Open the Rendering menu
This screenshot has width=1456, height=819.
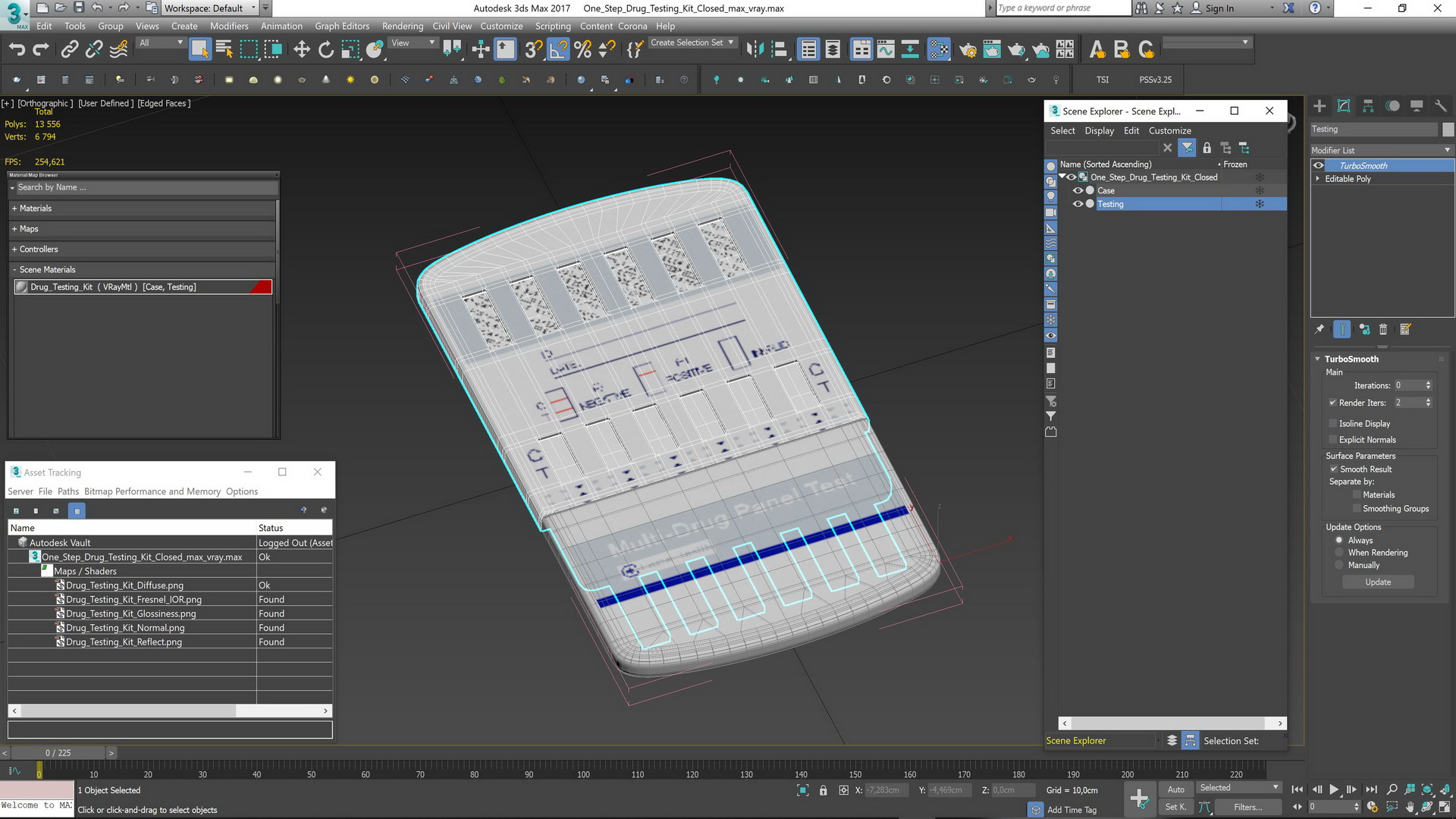coord(403,26)
